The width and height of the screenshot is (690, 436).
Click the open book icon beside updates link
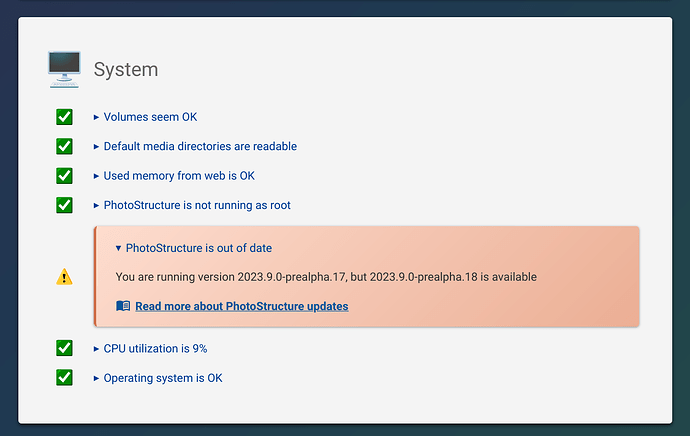pyautogui.click(x=123, y=306)
